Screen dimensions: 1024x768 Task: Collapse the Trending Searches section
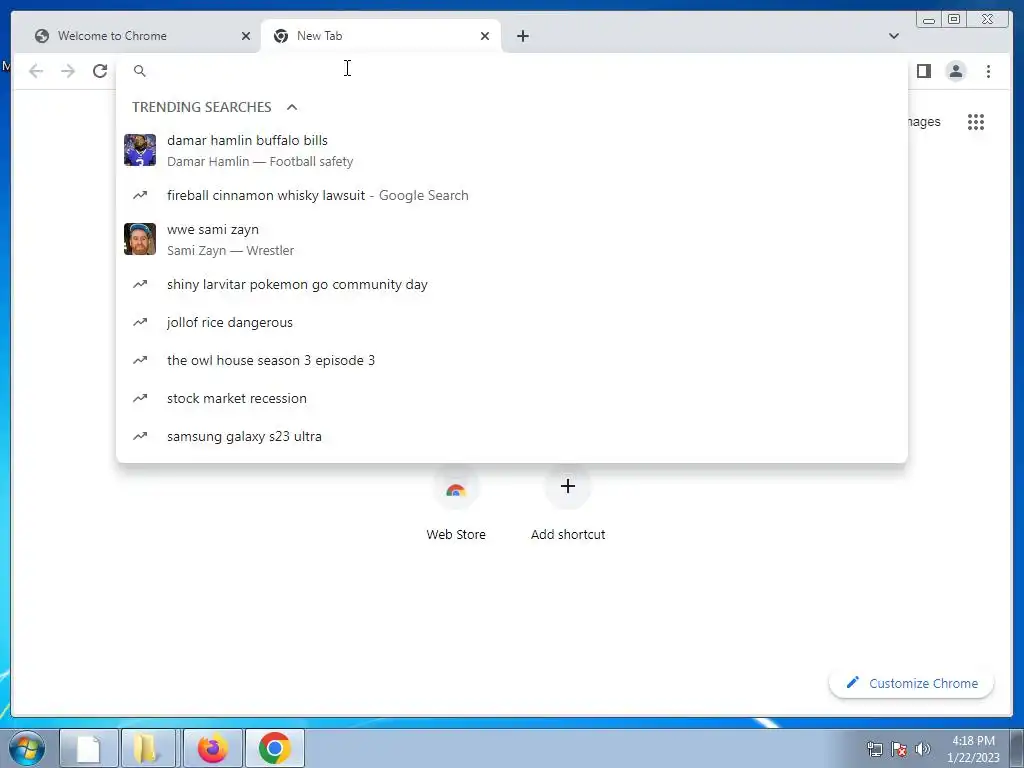[292, 107]
